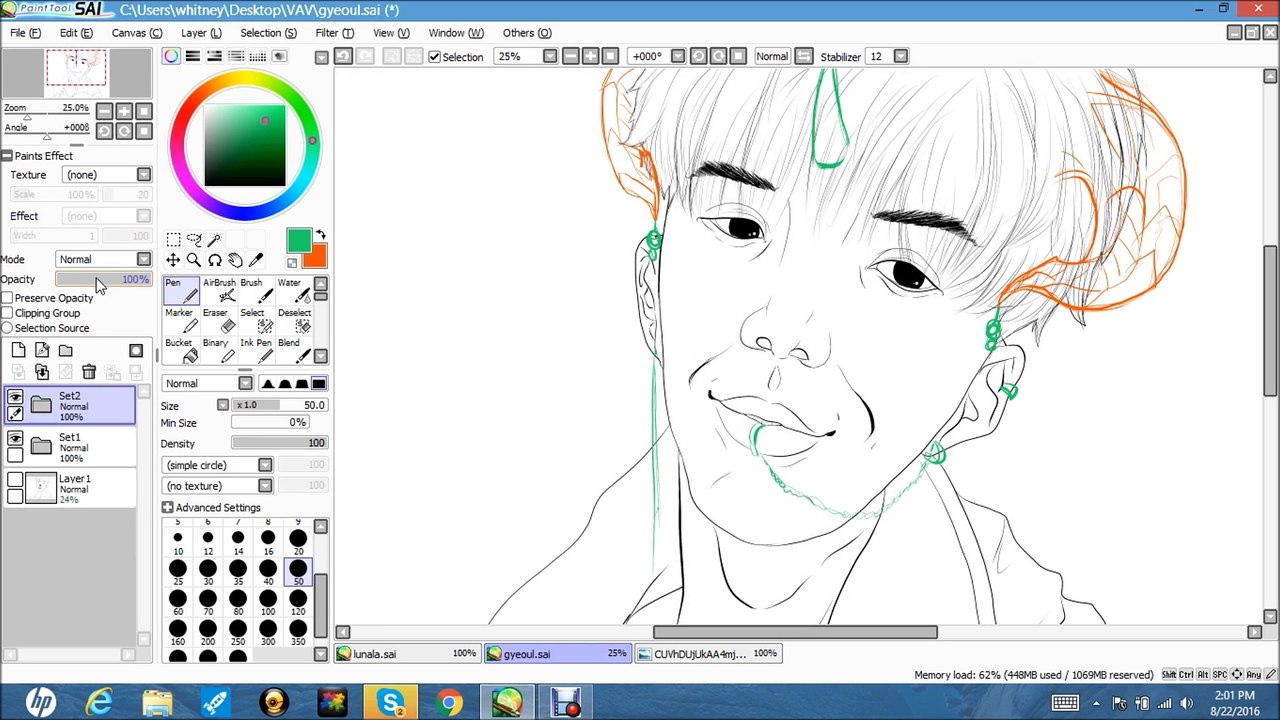Enable Preserve Opacity
The height and width of the screenshot is (720, 1280).
pos(7,298)
